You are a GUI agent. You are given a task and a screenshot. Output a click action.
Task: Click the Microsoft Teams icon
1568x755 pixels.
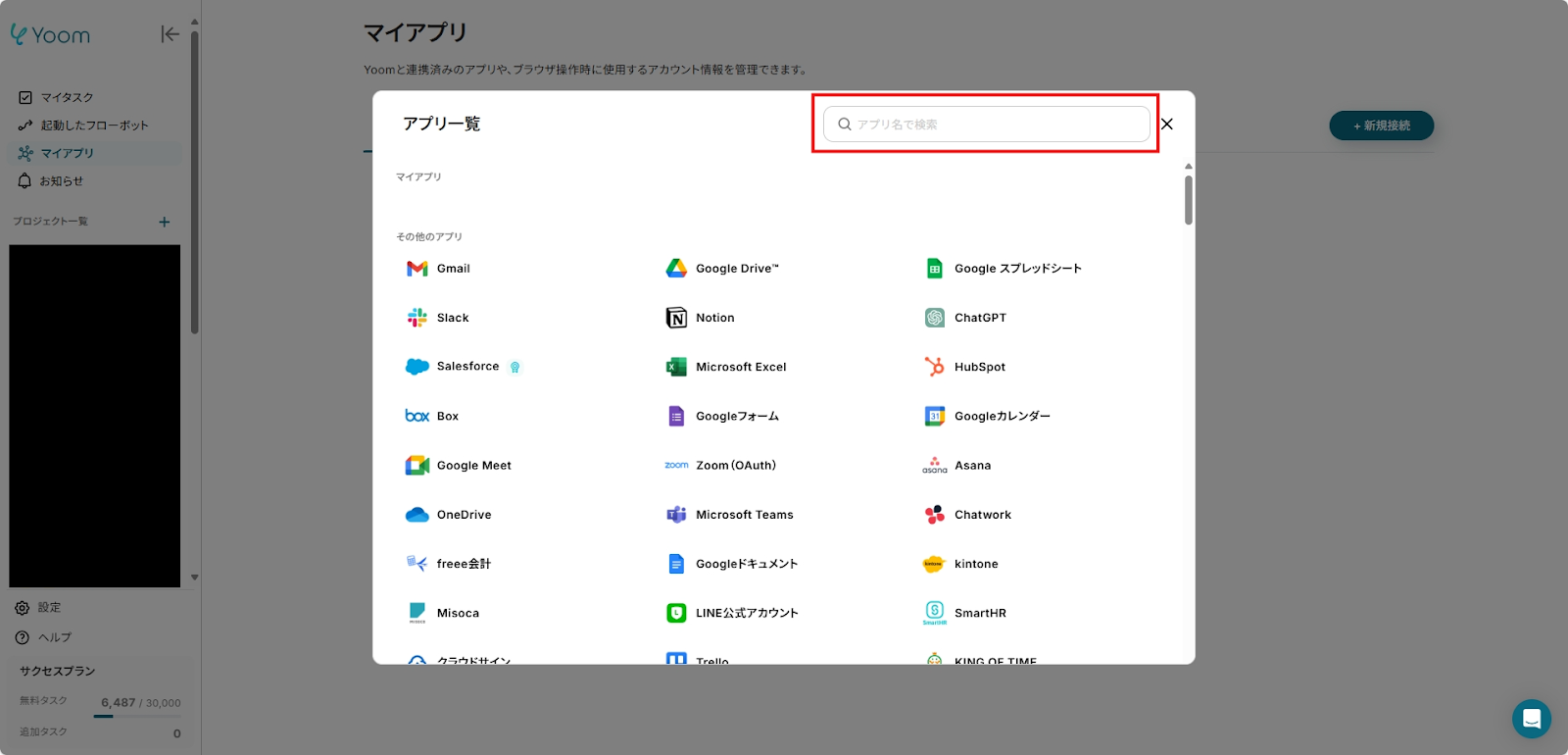676,515
